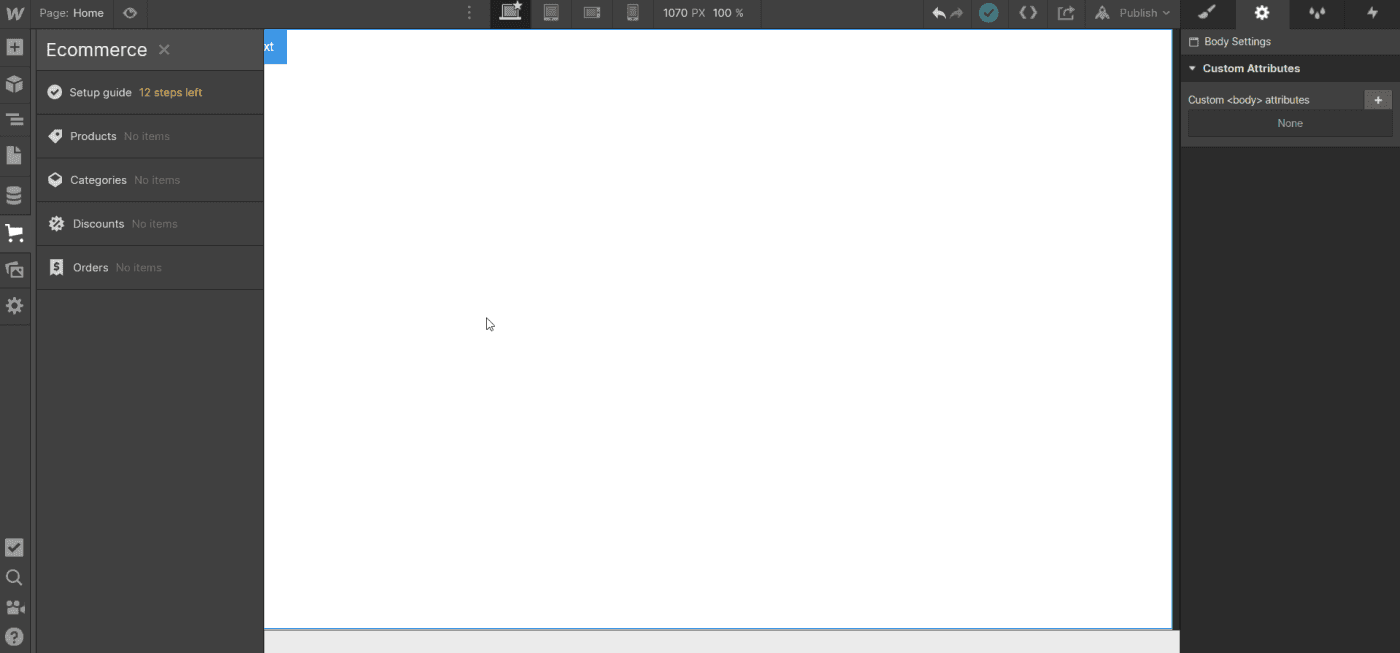1400x653 pixels.
Task: Open Products in Ecommerce panel
Action: 150,136
